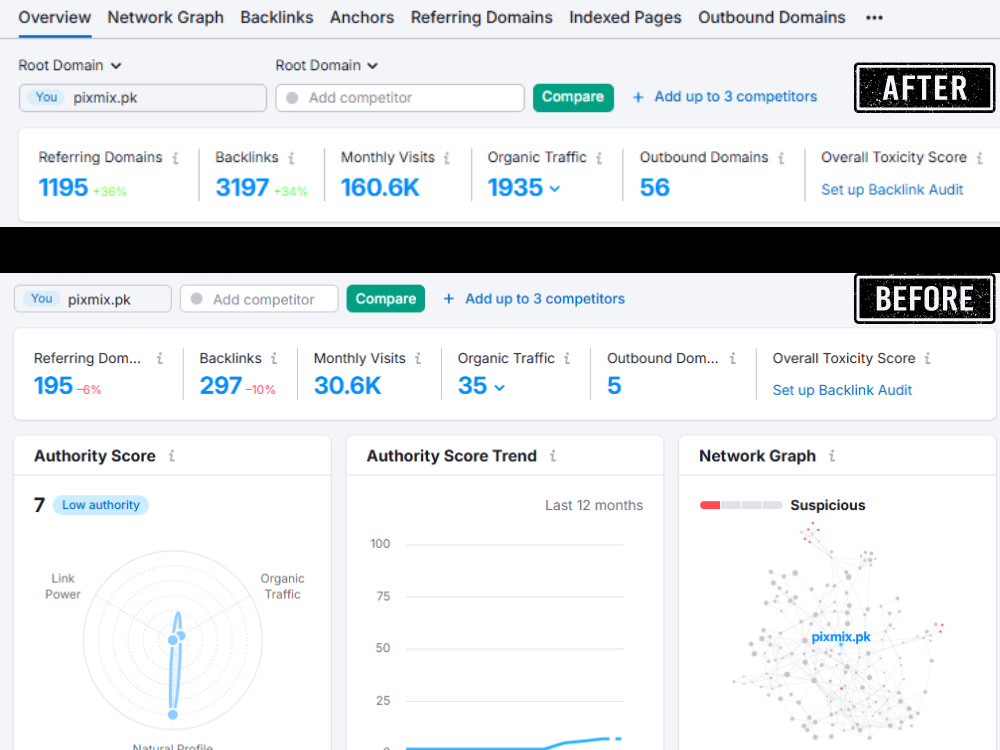Viewport: 1000px width, 750px height.
Task: Open info icon next to Network Graph heading
Action: 832,456
